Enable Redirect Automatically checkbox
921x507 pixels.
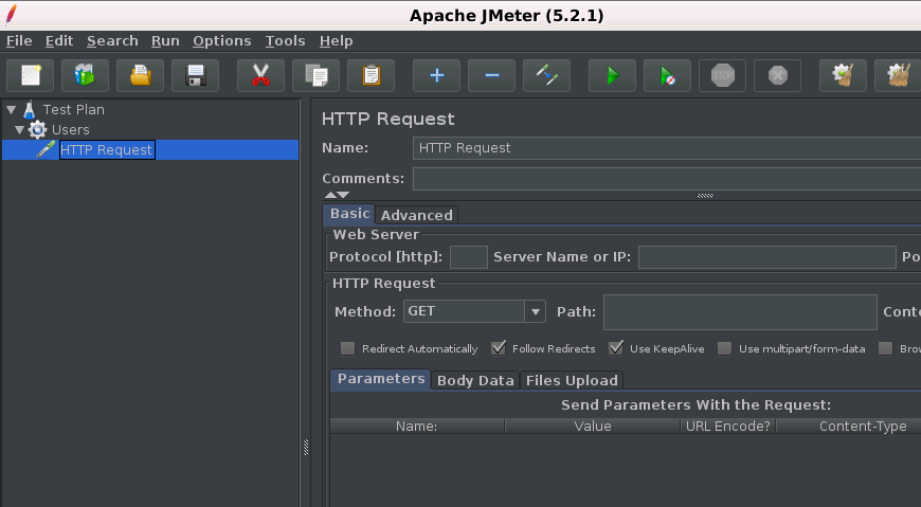348,348
